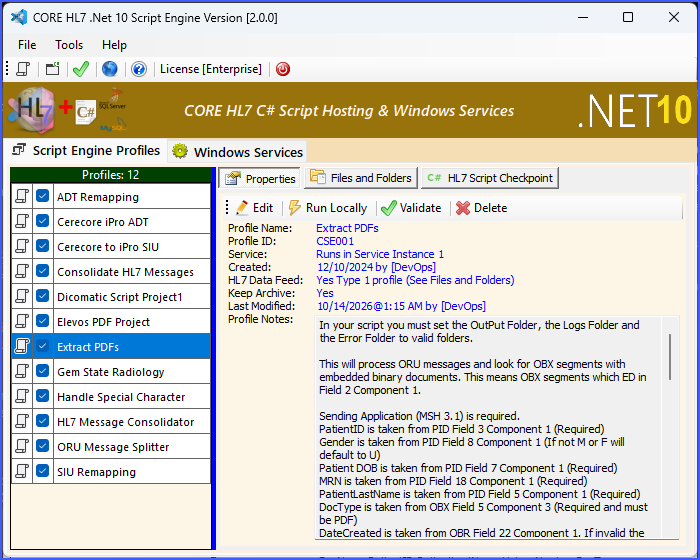Click the Edit button
The height and width of the screenshot is (560, 700).
[254, 208]
